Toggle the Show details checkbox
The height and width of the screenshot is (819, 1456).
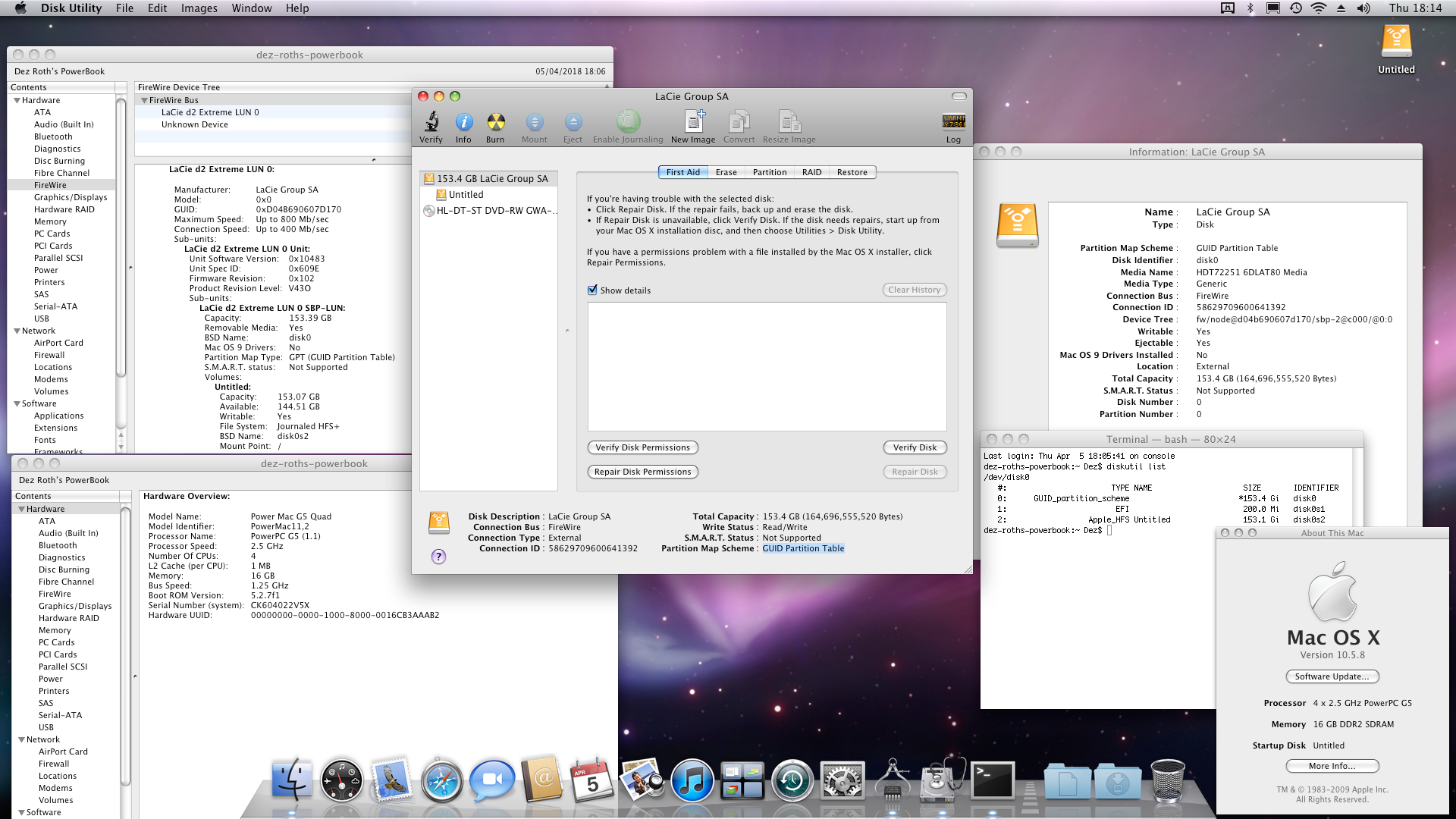pyautogui.click(x=591, y=290)
